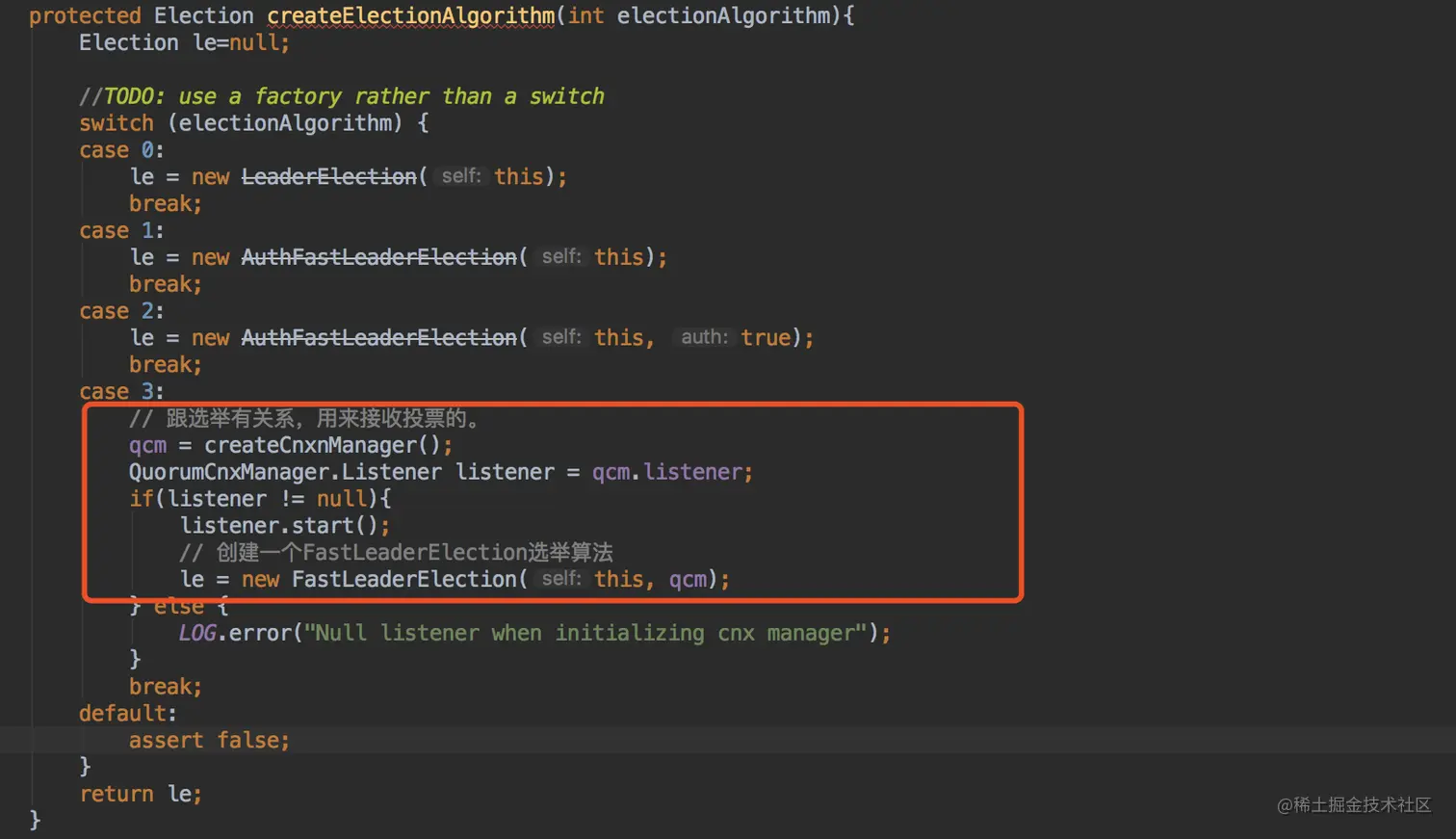This screenshot has width=1456, height=839.
Task: Click the 'switch (electionAlgorithm) {' statement
Action: 254,123
